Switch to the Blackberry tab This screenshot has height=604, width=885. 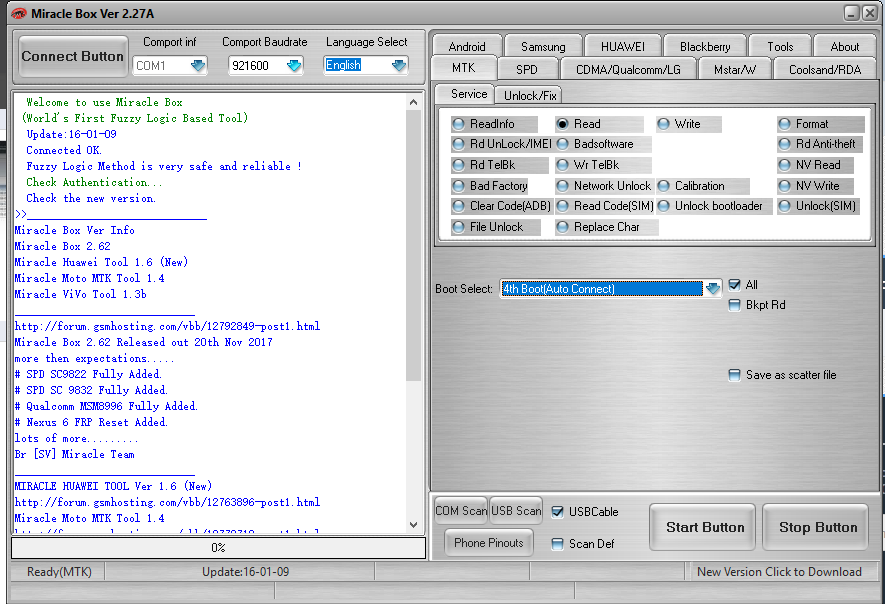[705, 47]
